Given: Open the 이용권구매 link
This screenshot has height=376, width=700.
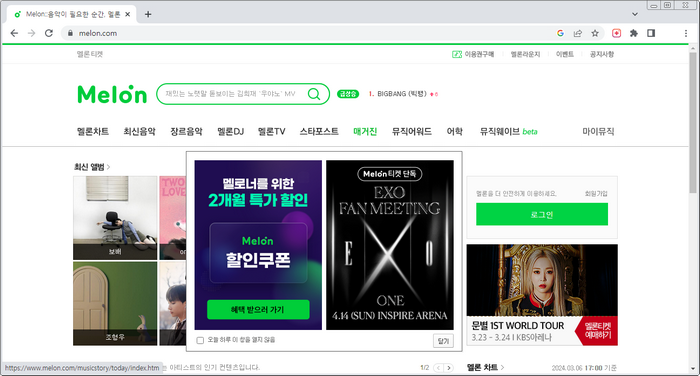Looking at the screenshot, I should pyautogui.click(x=473, y=54).
